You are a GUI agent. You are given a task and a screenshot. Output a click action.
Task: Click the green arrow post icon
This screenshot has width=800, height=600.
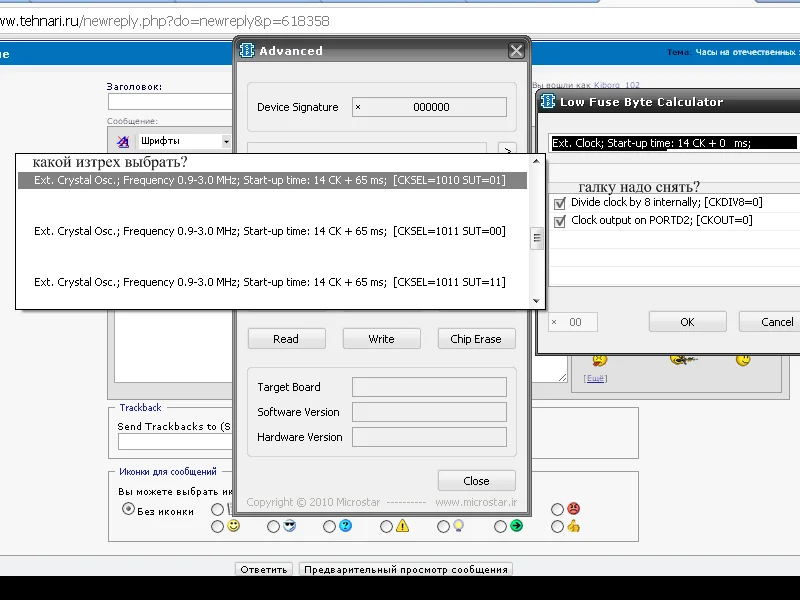pos(516,526)
